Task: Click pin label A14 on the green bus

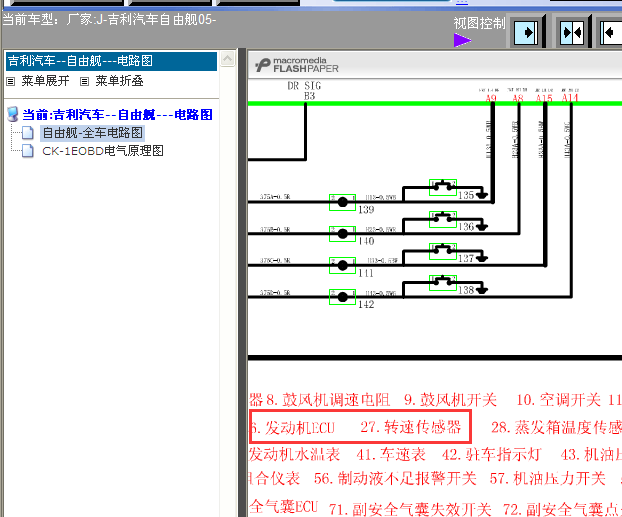Action: coord(570,98)
